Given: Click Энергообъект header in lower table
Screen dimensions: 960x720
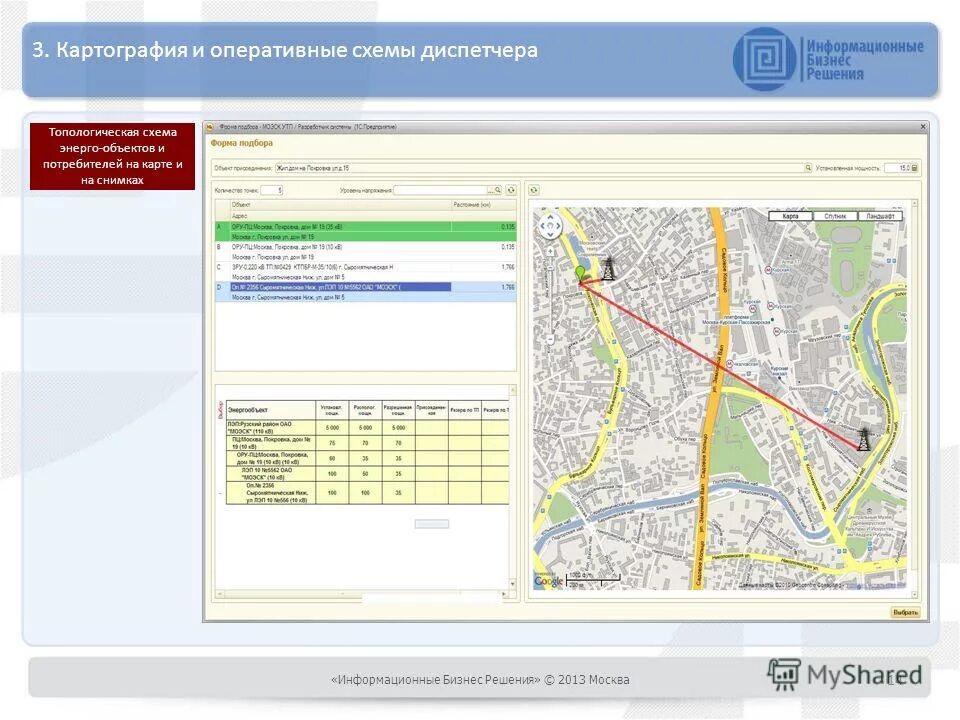Looking at the screenshot, I should (x=271, y=410).
